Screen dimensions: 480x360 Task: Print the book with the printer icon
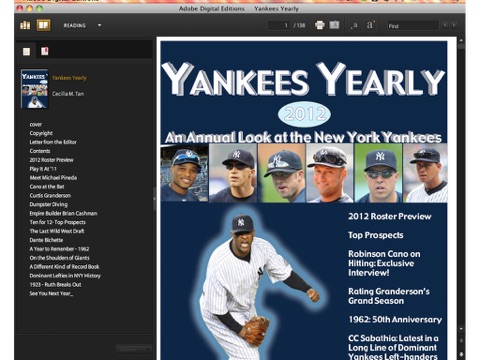coord(320,25)
